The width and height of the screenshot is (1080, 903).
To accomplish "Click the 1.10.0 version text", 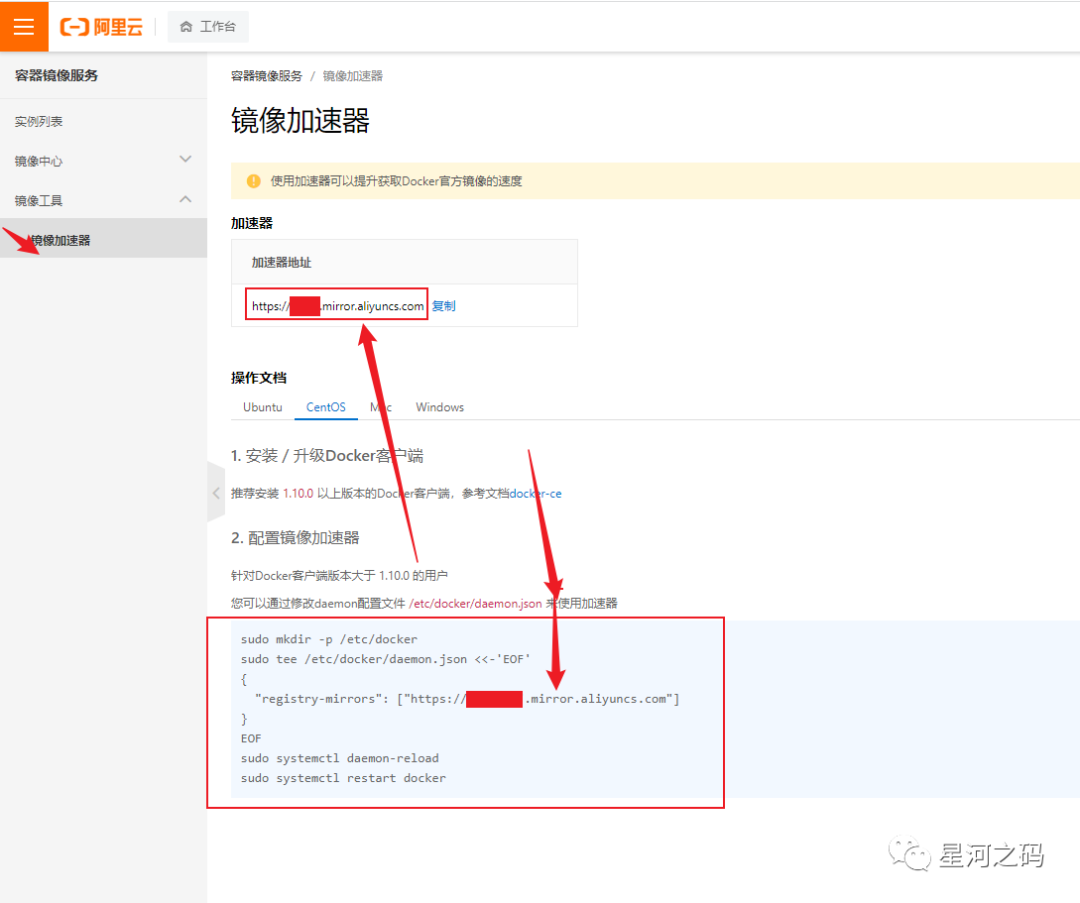I will point(298,493).
